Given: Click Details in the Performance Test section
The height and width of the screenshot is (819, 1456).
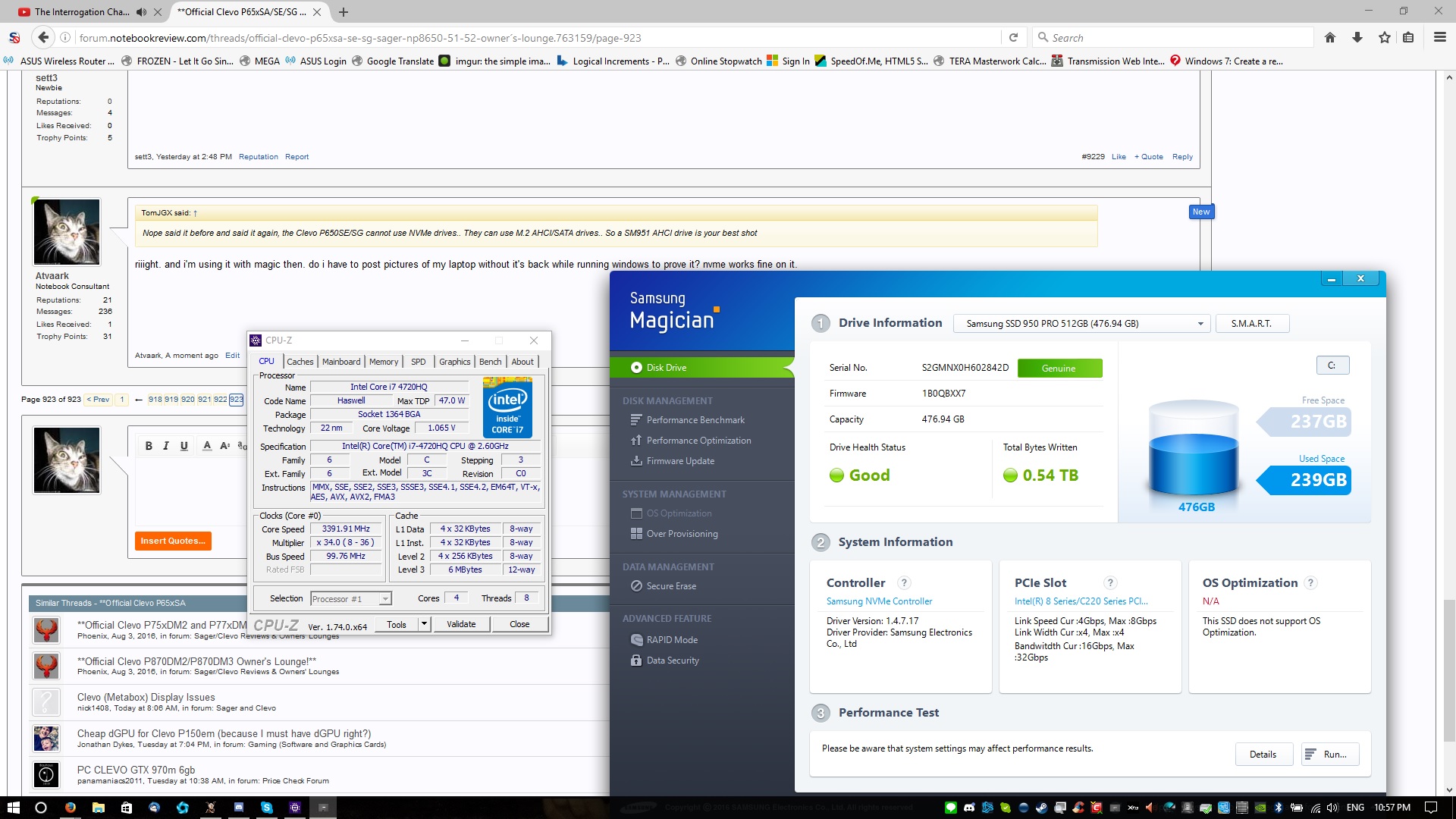Looking at the screenshot, I should coord(1263,755).
